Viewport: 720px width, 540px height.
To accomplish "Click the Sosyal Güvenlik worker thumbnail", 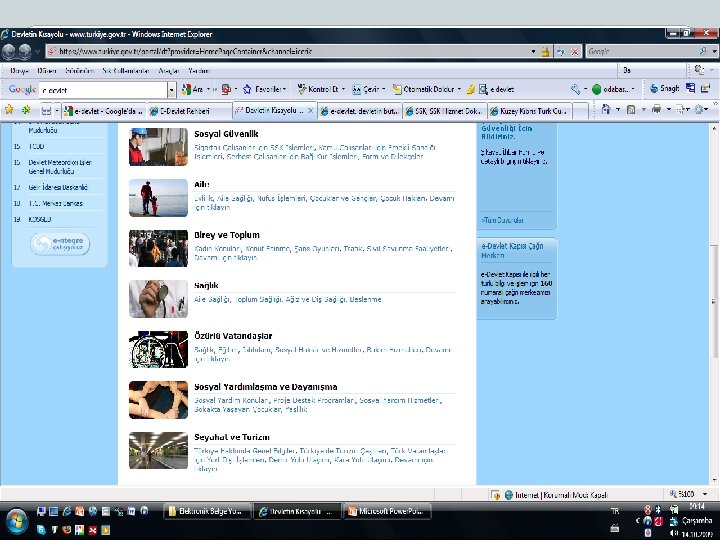I will tap(158, 146).
